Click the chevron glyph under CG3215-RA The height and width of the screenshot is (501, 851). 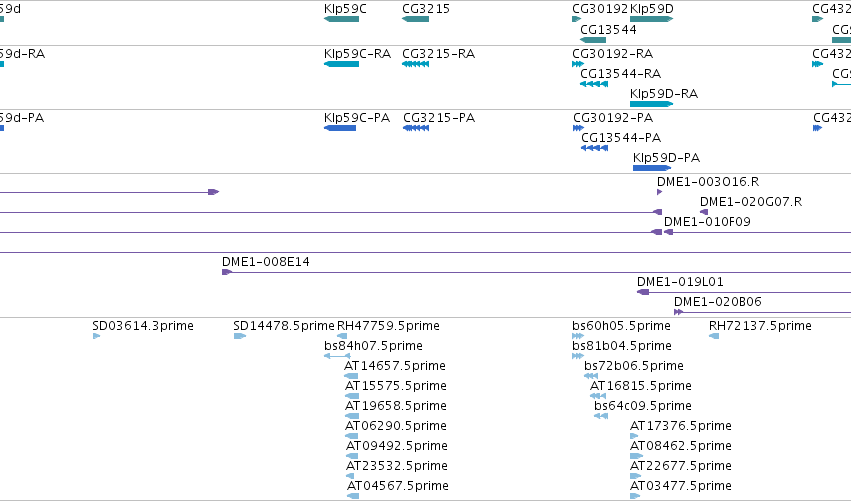coord(415,64)
